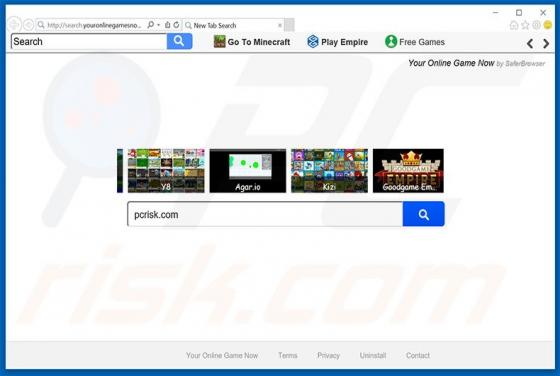The width and height of the screenshot is (560, 376).
Task: Open browser settings gear icon
Action: coord(536,25)
